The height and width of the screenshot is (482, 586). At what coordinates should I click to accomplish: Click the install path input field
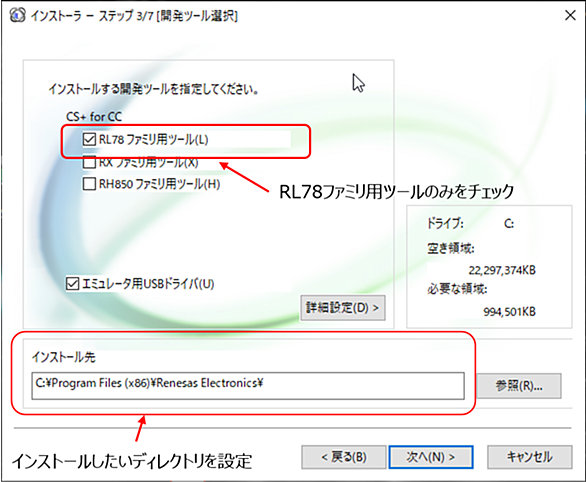coord(248,386)
